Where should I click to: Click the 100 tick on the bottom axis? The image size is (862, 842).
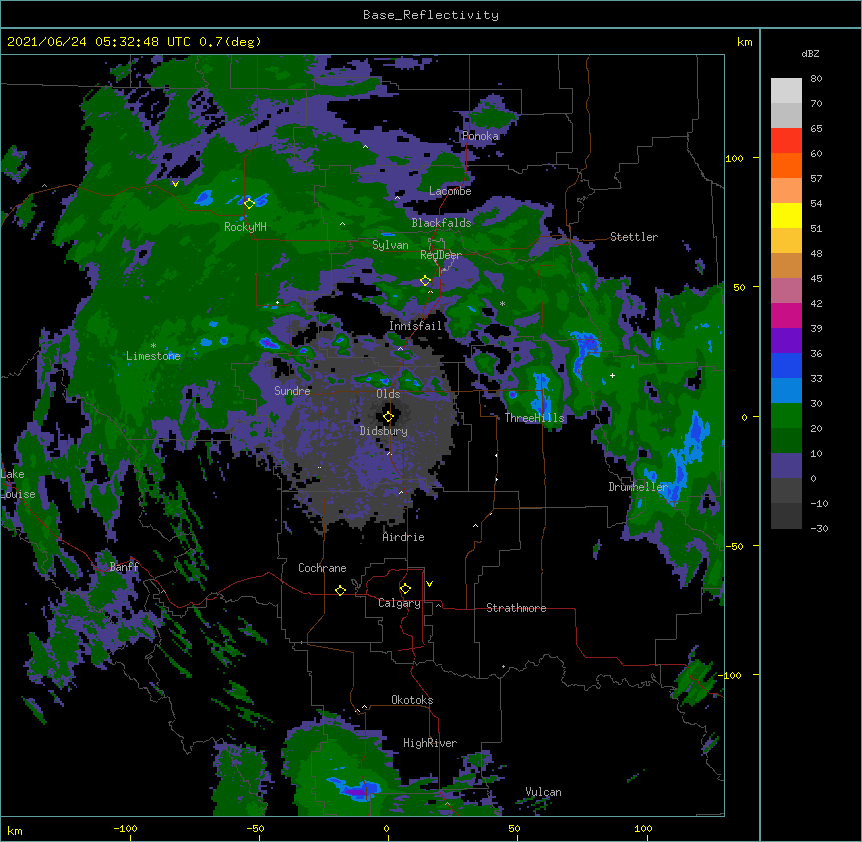click(x=643, y=828)
